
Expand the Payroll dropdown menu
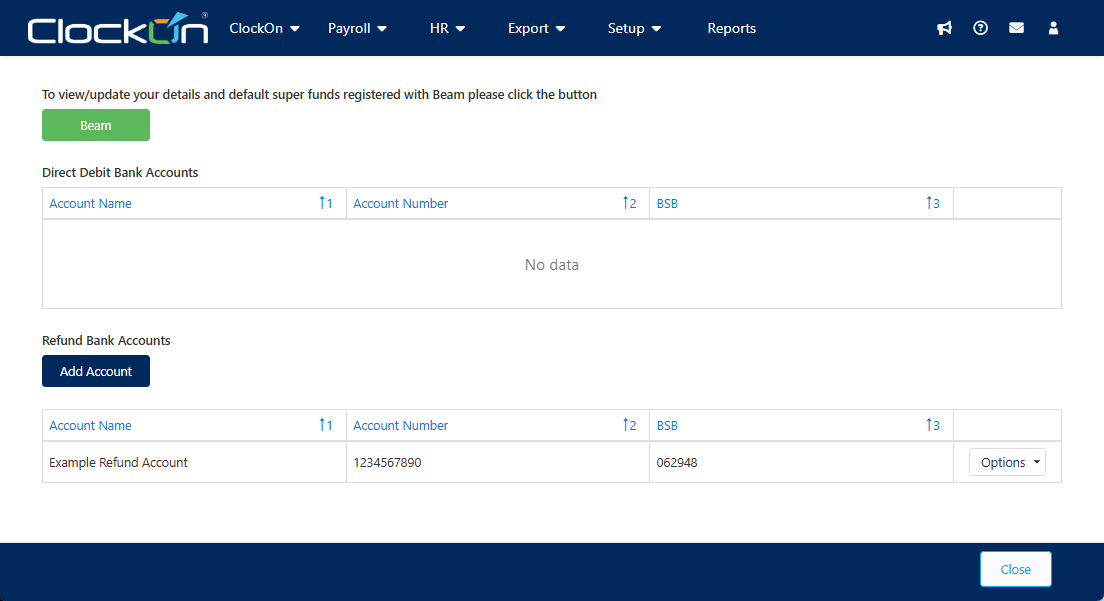click(357, 28)
